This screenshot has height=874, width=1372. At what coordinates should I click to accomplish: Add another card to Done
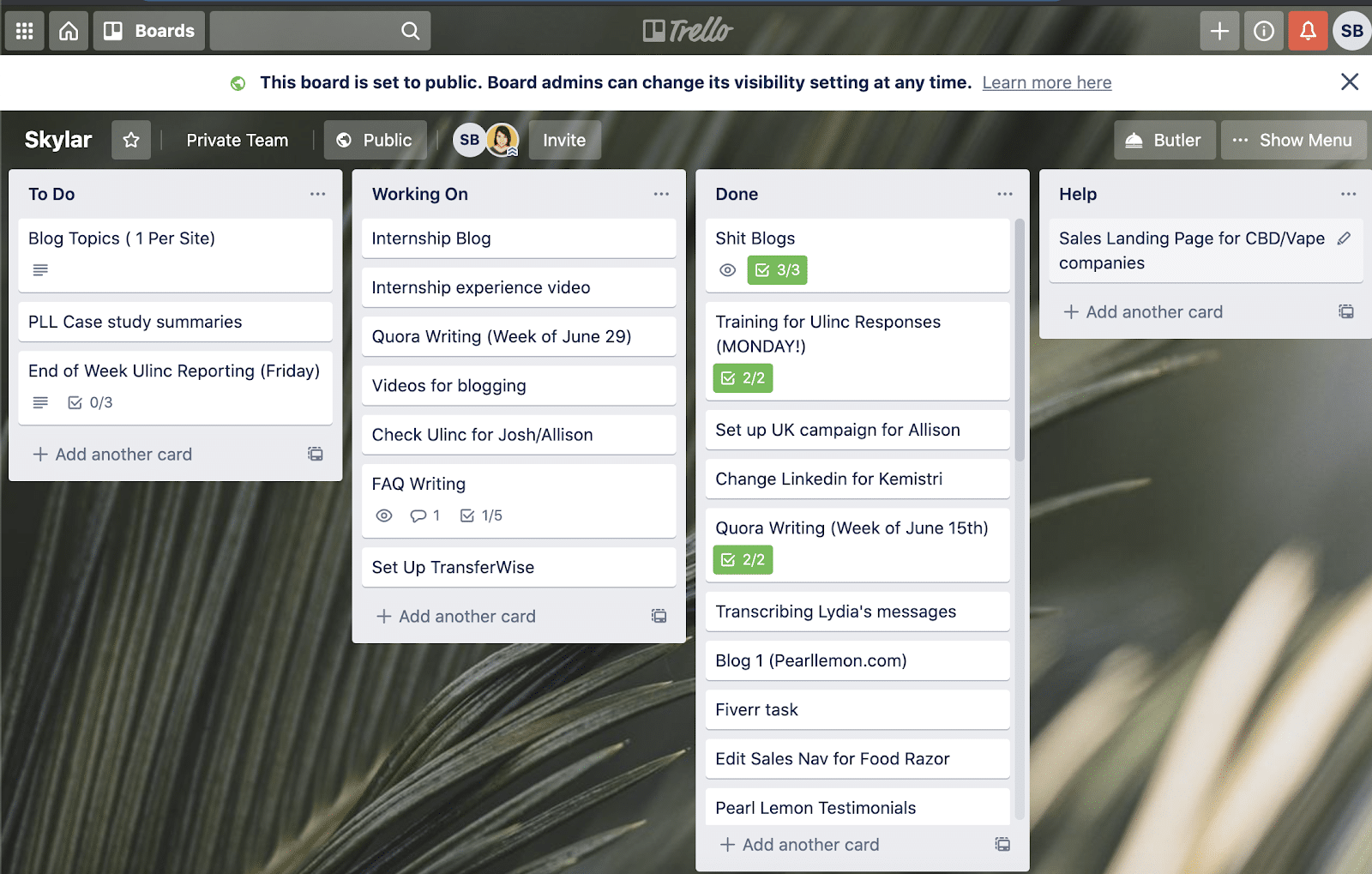tap(799, 845)
